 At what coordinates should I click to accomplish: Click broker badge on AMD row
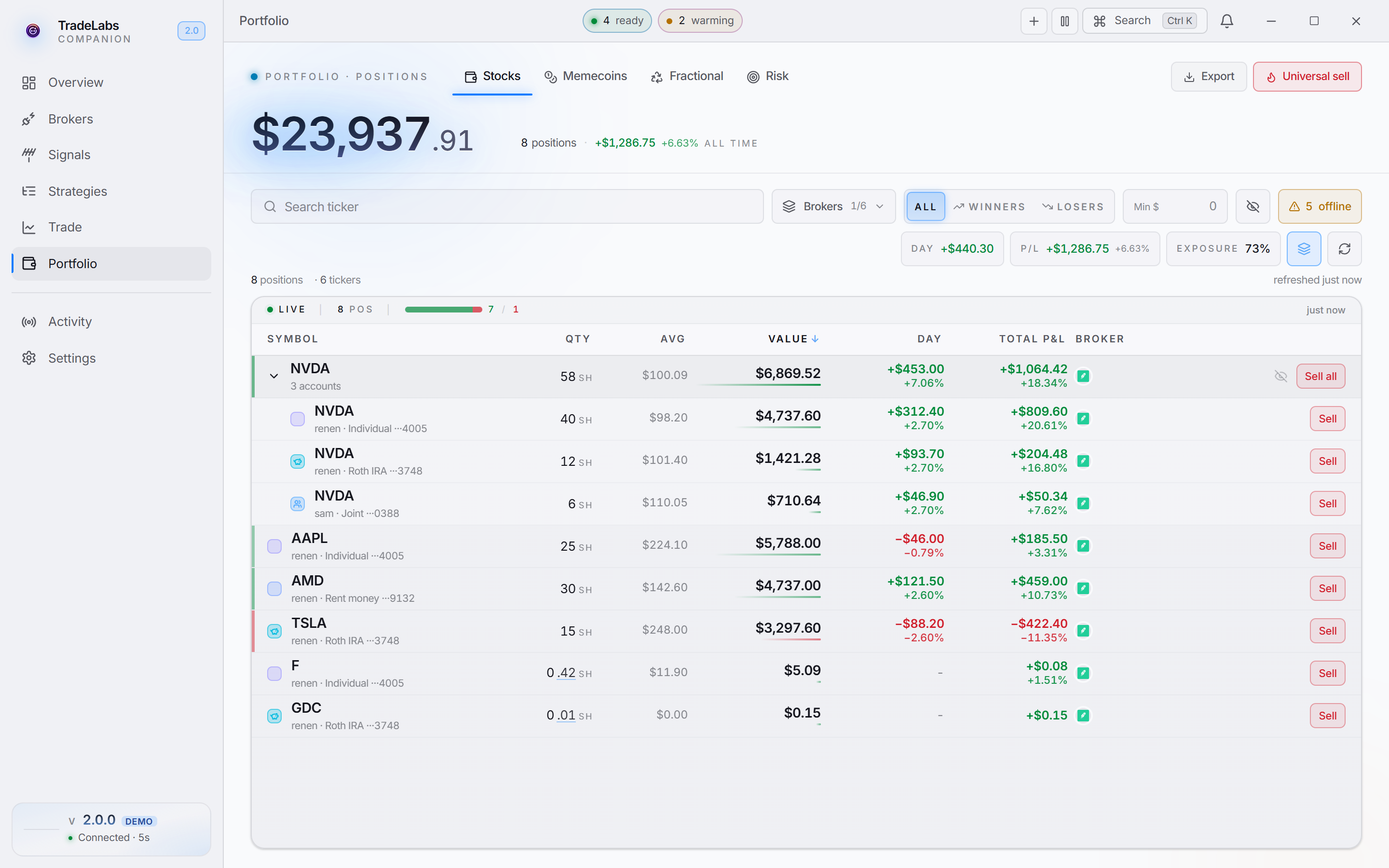[1083, 588]
